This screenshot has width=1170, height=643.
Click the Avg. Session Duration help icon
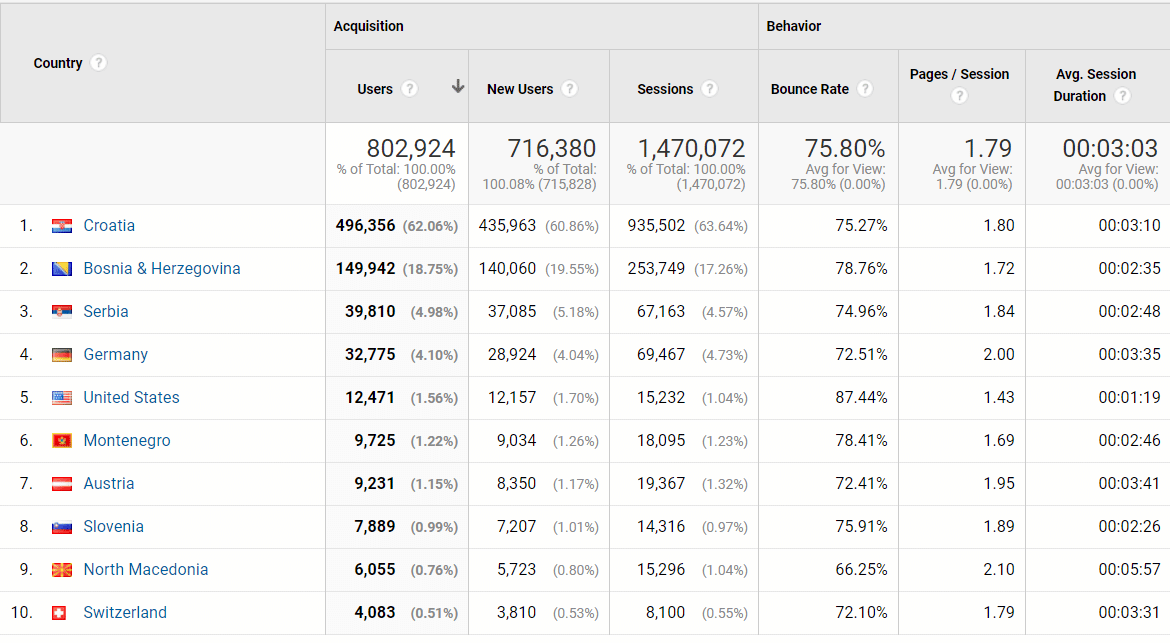[1122, 96]
